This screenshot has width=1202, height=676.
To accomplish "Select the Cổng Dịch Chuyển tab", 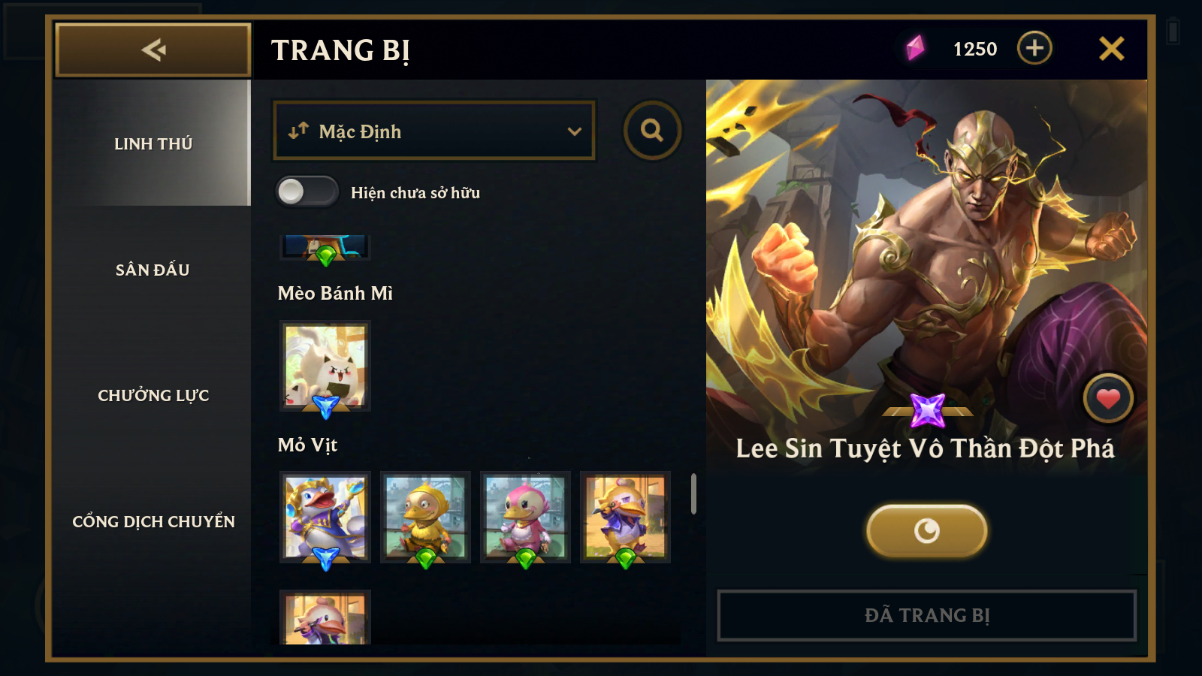I will (x=153, y=522).
